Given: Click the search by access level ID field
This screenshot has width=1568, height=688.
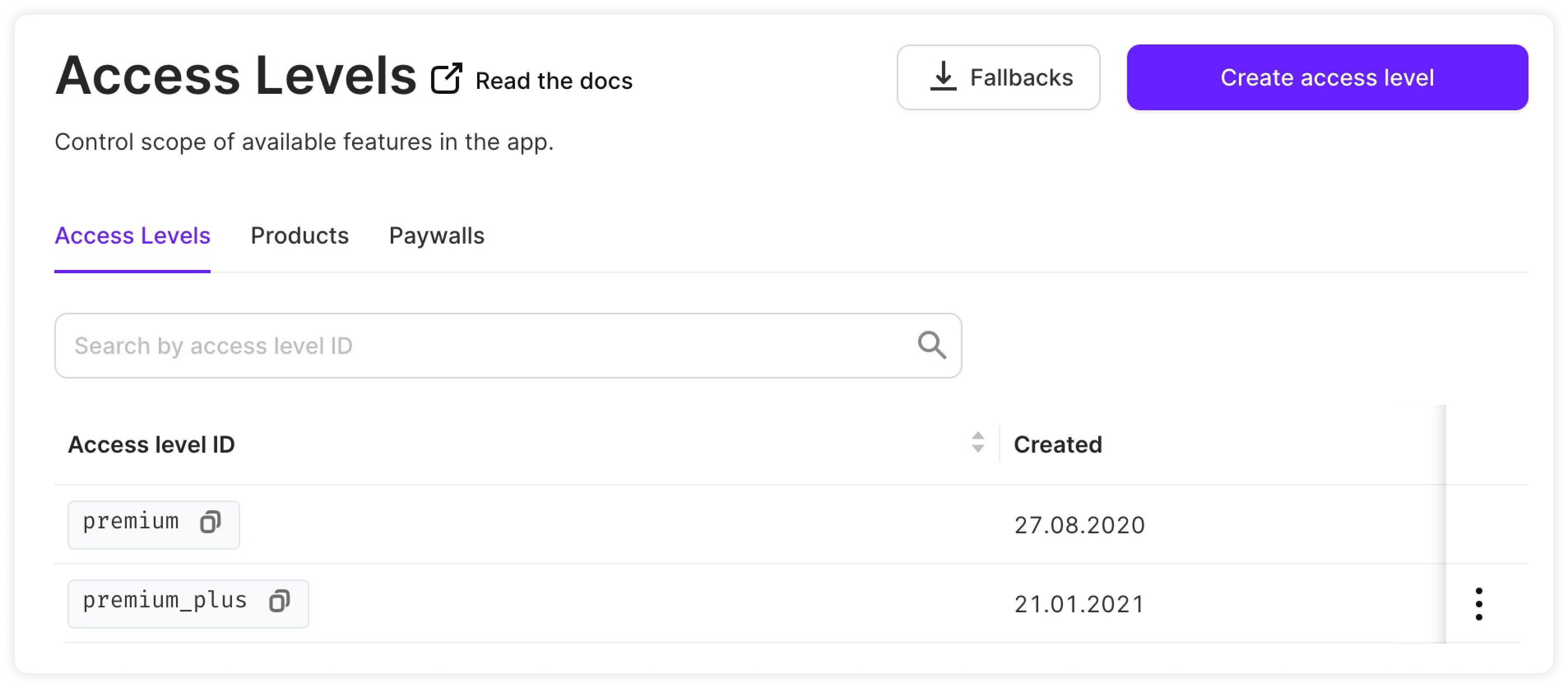Looking at the screenshot, I should tap(426, 345).
